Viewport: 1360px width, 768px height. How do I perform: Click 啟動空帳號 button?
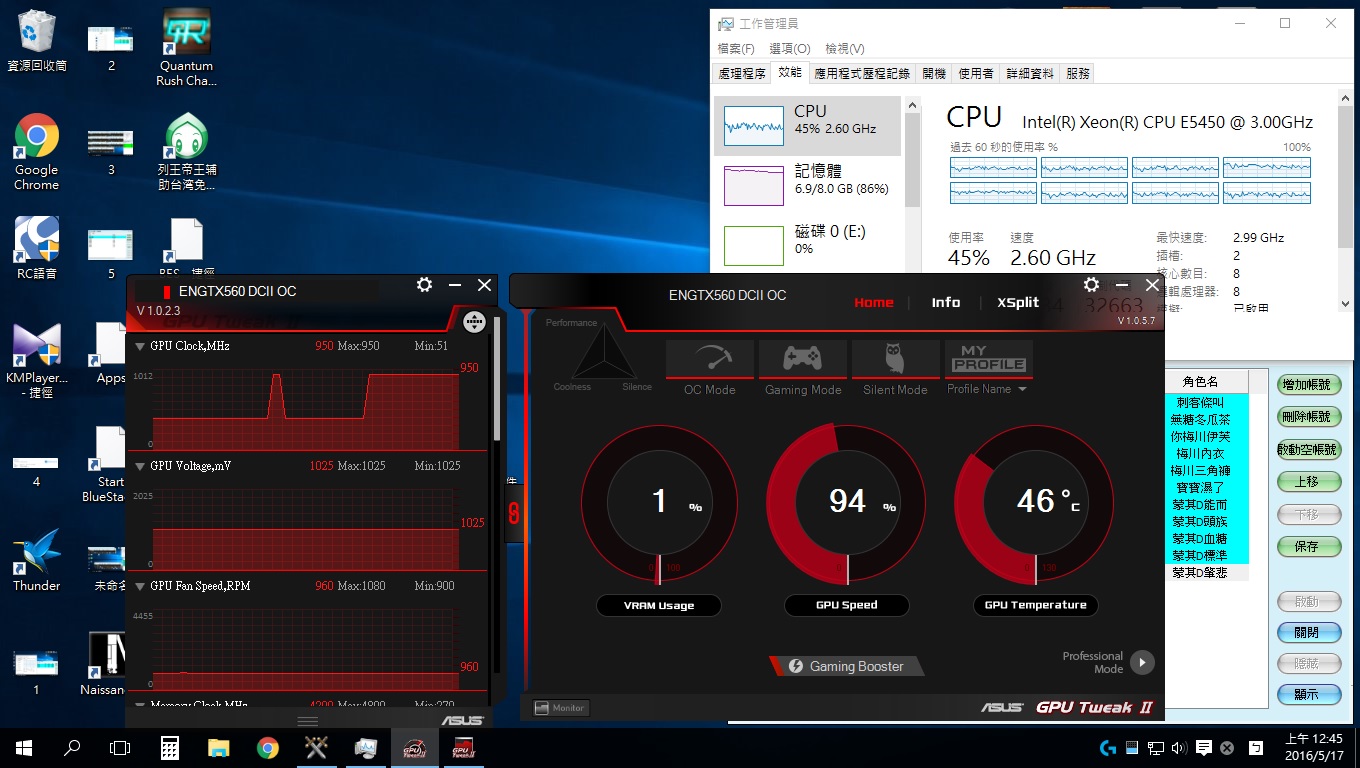(x=1308, y=450)
